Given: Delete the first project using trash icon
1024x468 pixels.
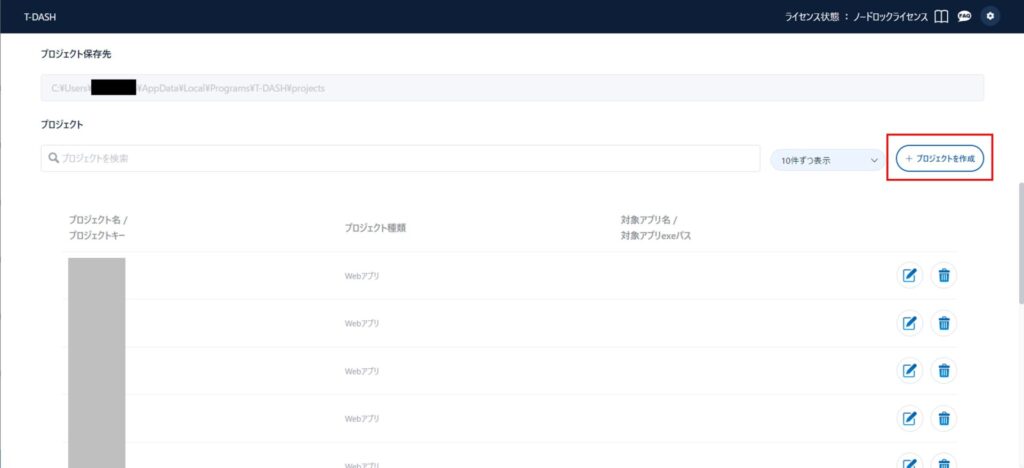Looking at the screenshot, I should [x=943, y=275].
